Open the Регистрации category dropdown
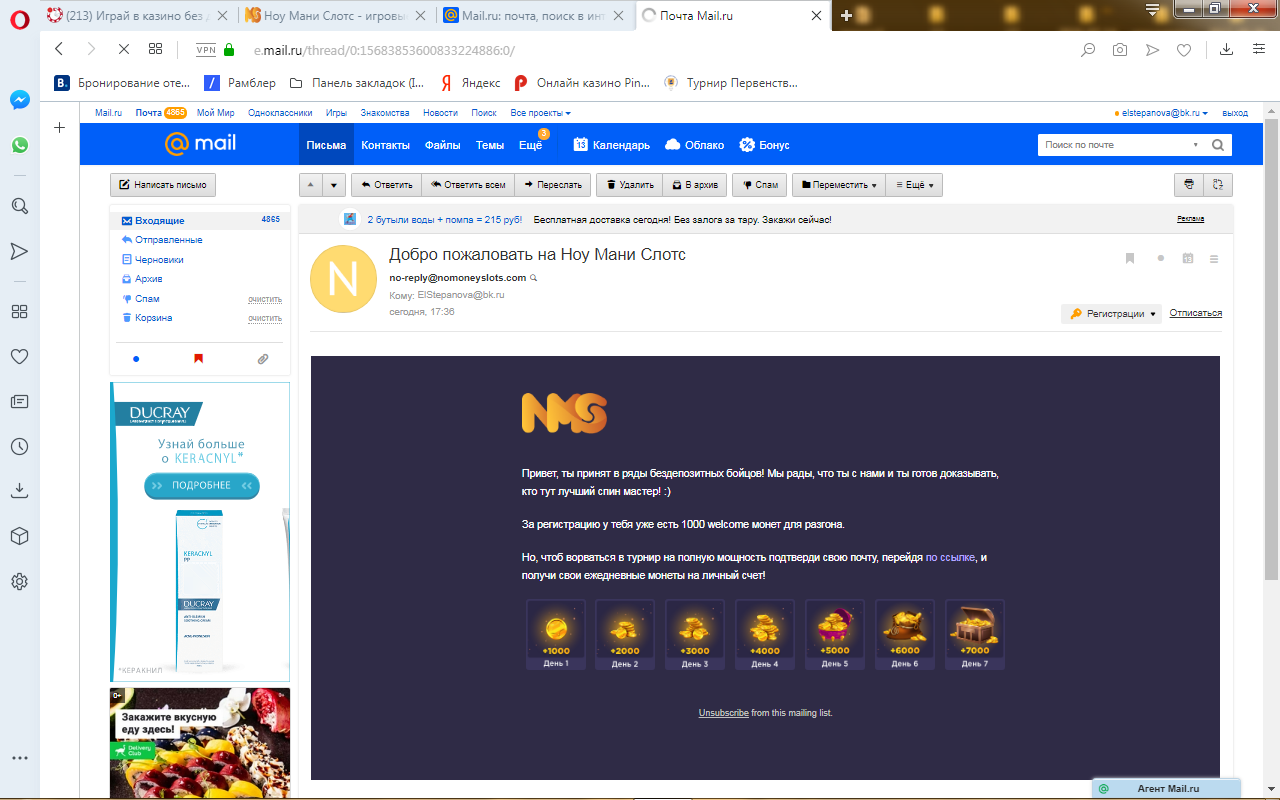 tap(1112, 314)
